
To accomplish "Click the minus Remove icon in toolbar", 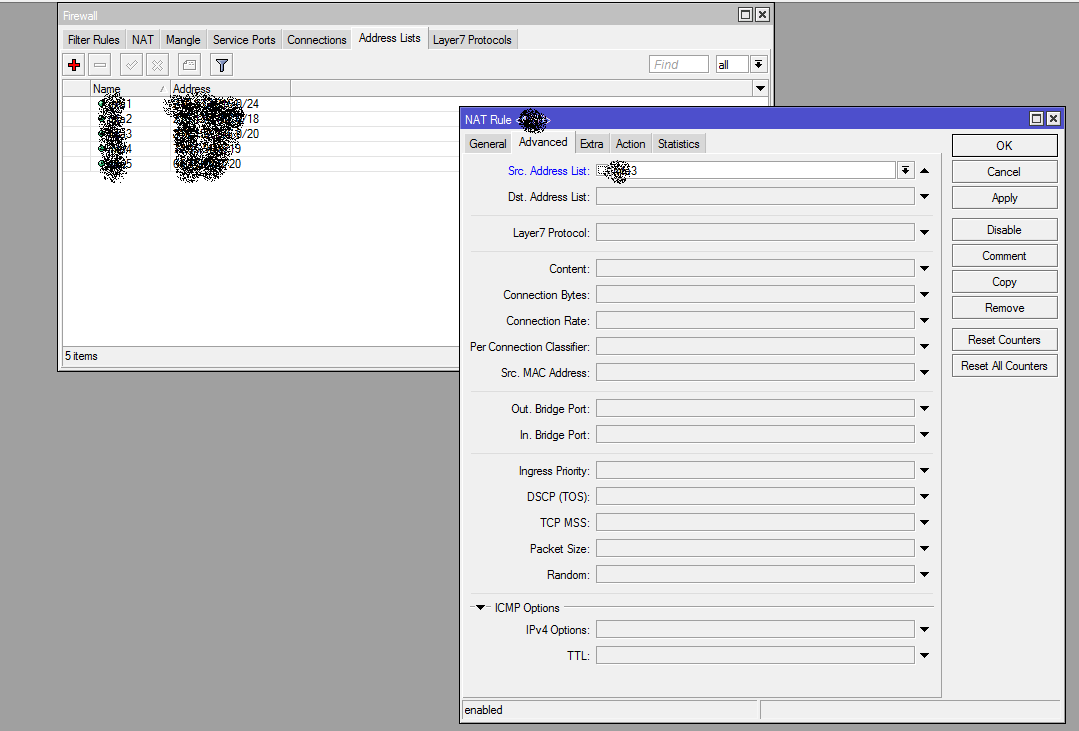I will [x=99, y=65].
